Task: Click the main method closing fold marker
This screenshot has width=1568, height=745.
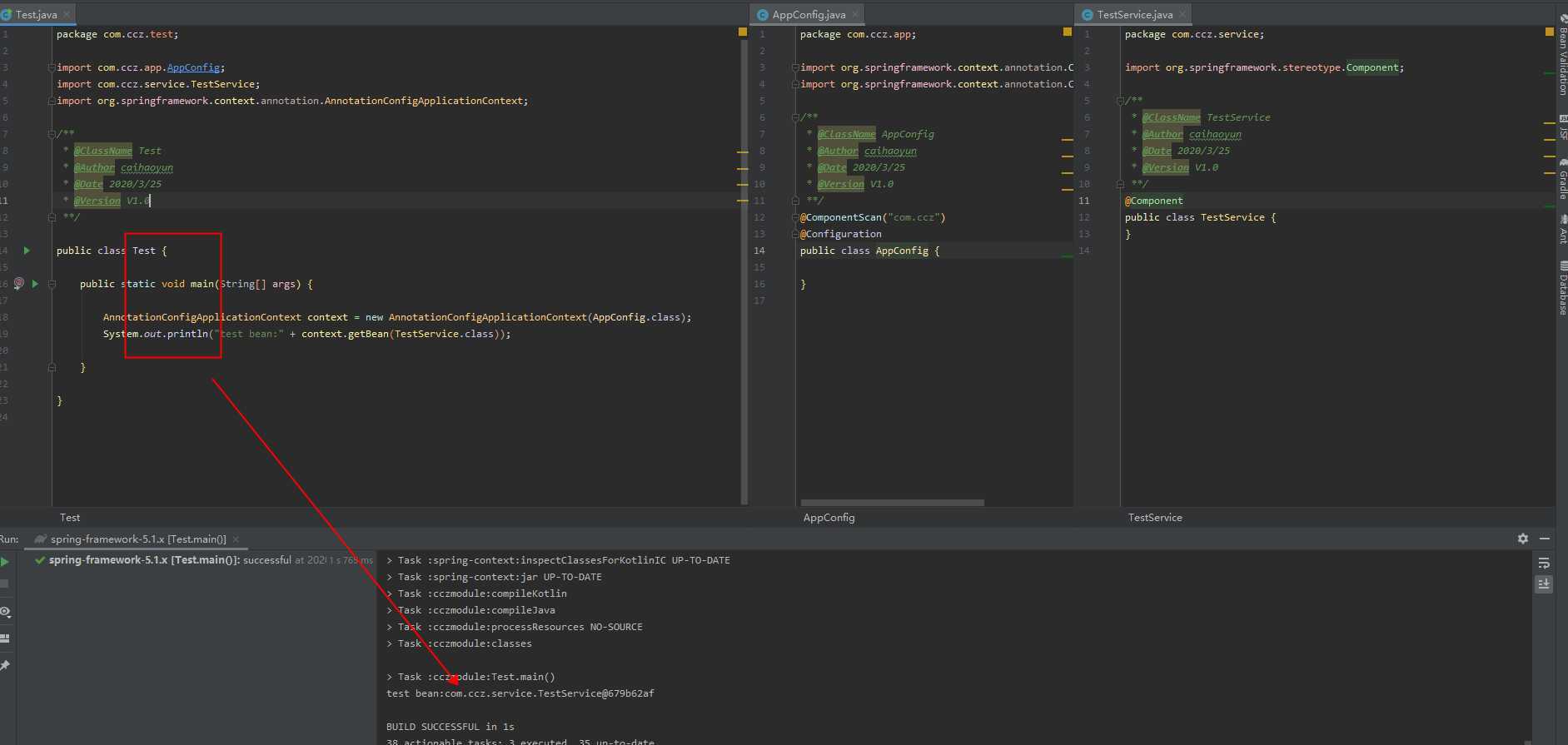Action: click(52, 367)
